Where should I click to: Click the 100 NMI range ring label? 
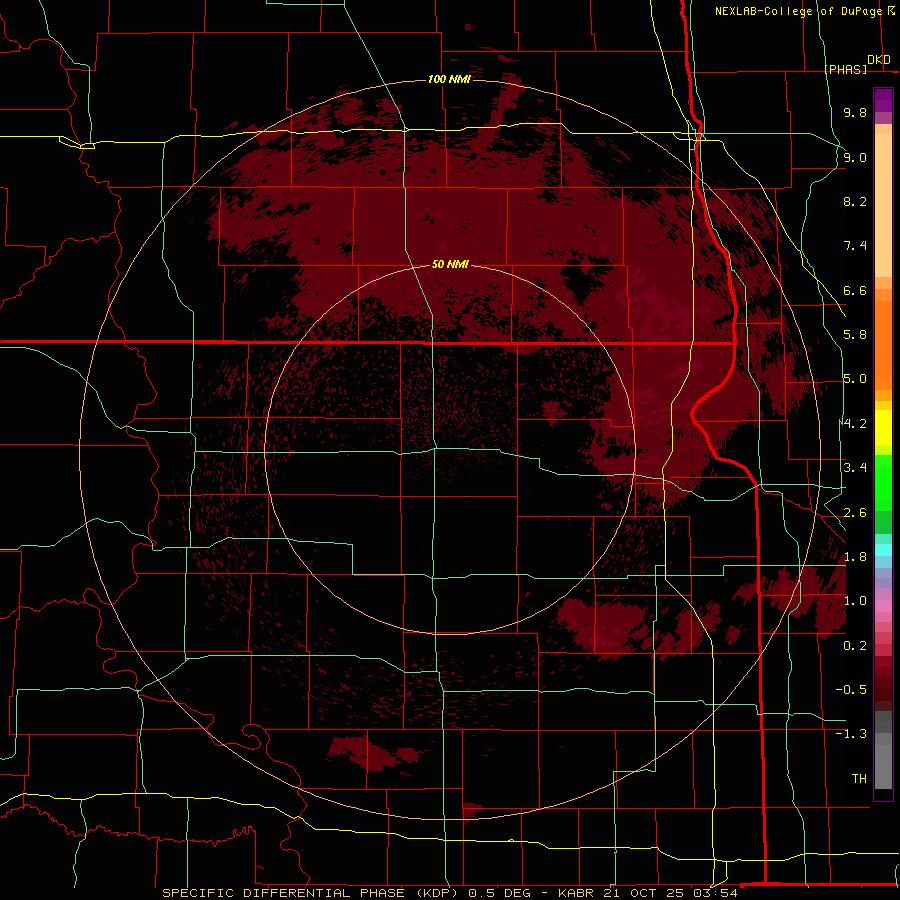tap(449, 79)
